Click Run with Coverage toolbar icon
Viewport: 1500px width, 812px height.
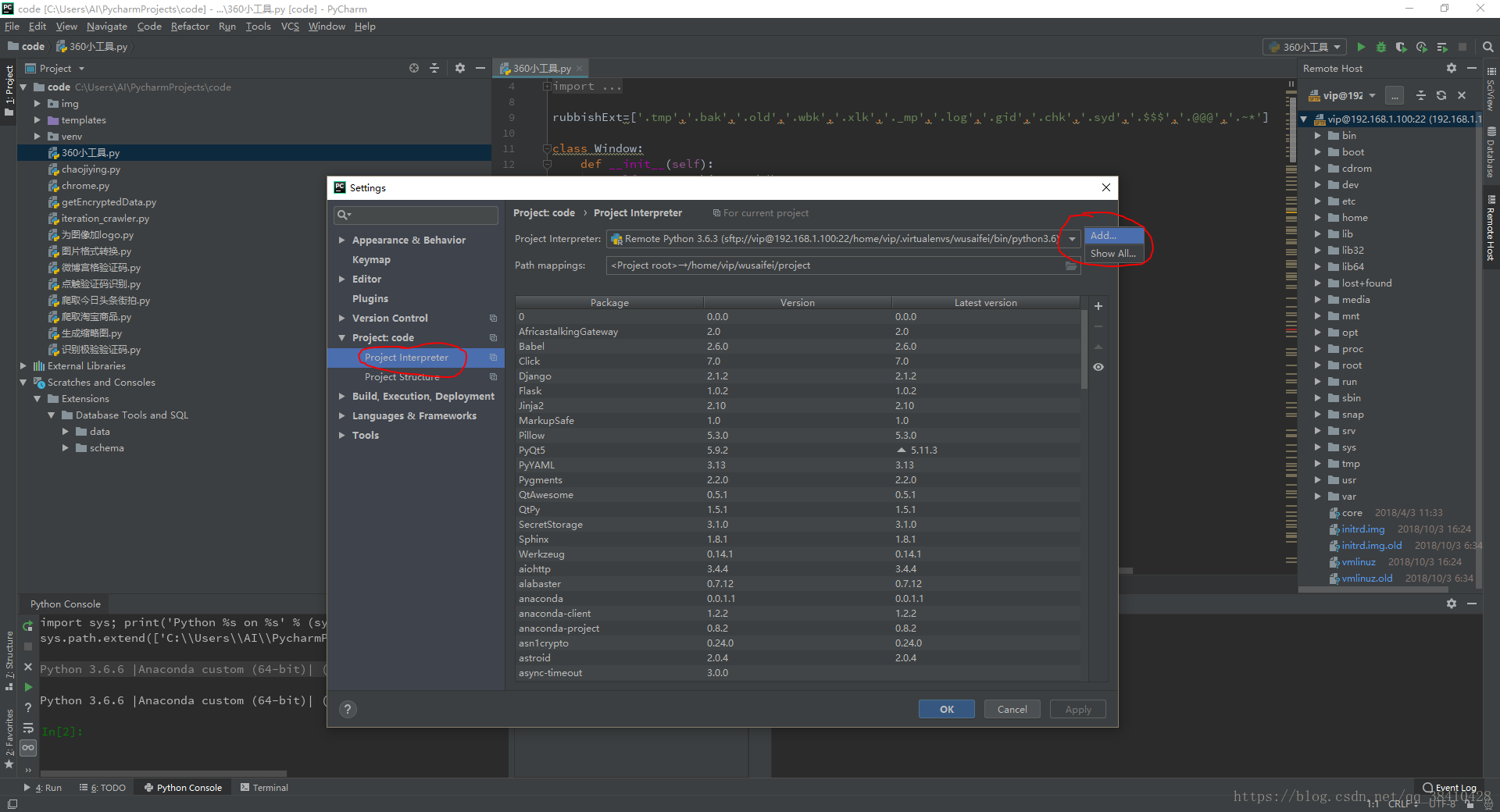pos(1402,47)
